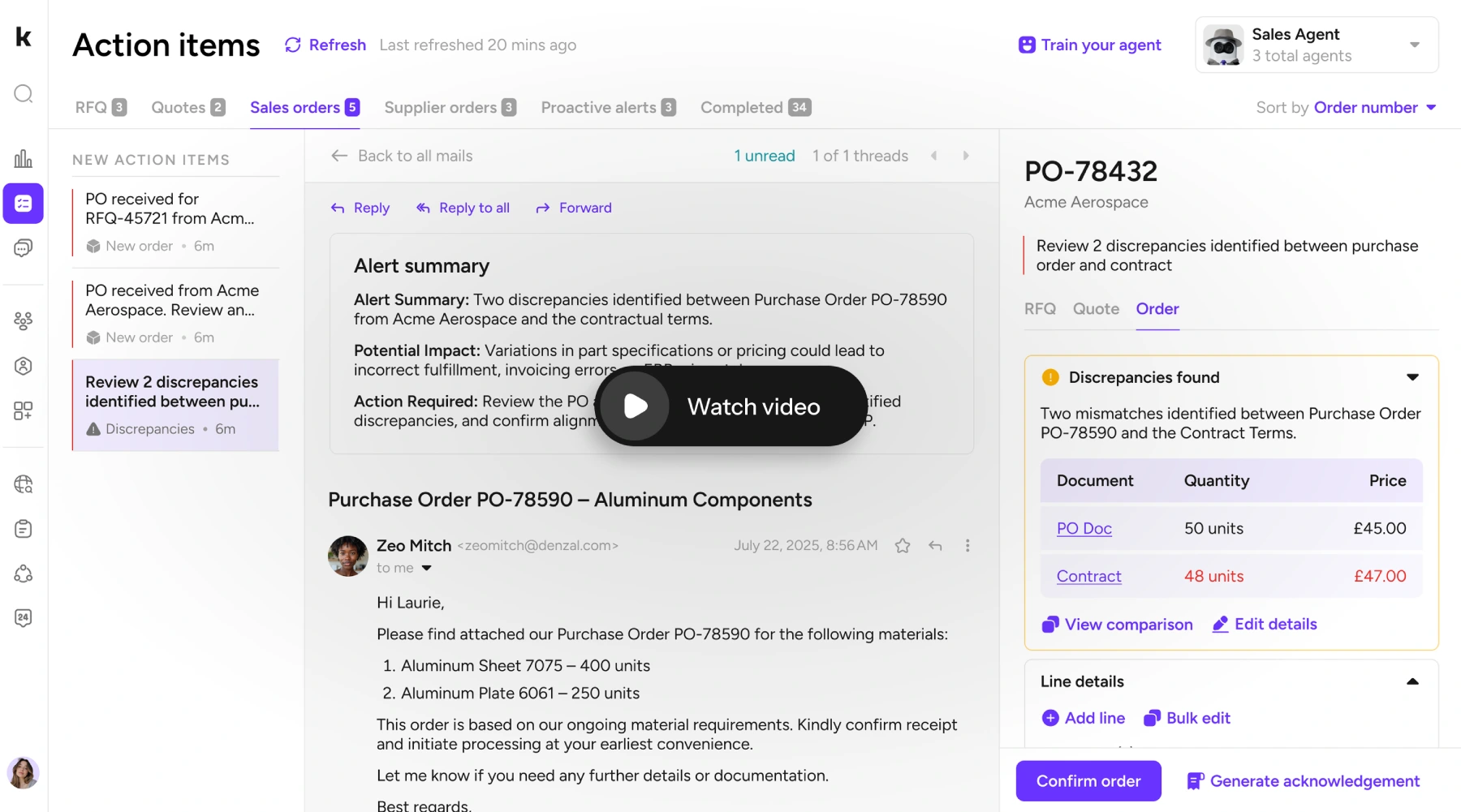Click the reply arrow icon beside email timestamp
1461x812 pixels.
[935, 546]
